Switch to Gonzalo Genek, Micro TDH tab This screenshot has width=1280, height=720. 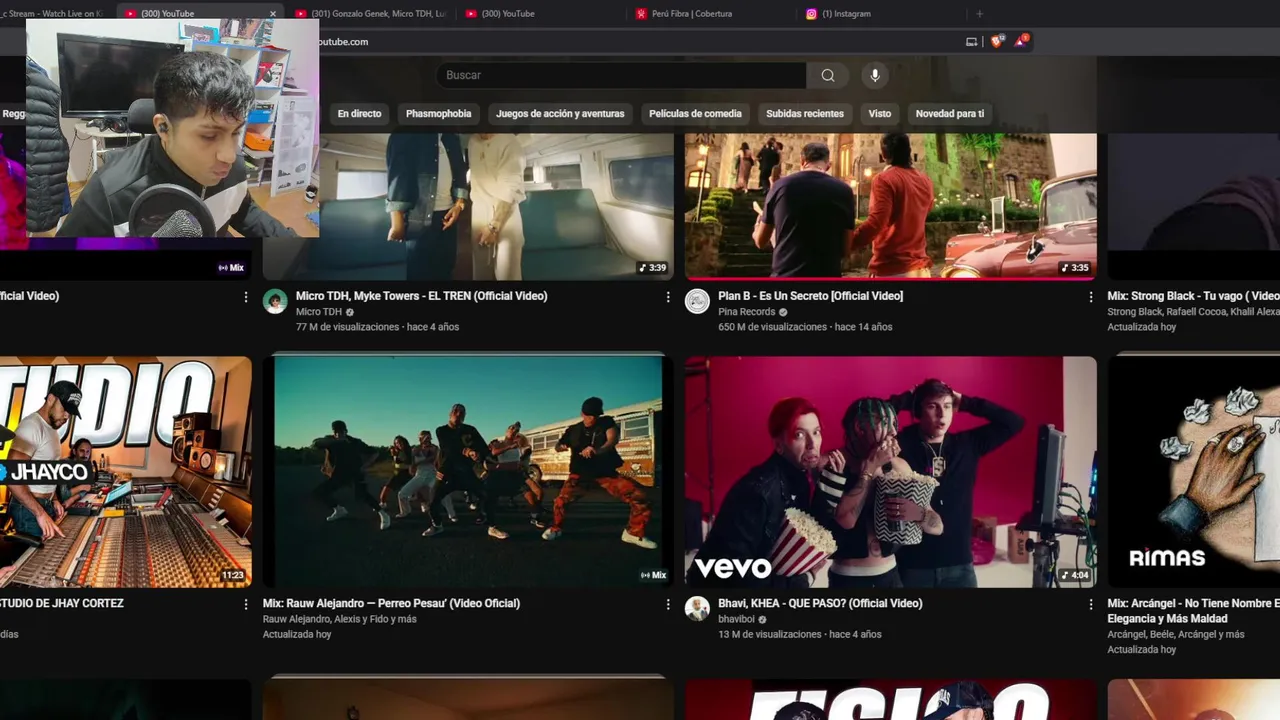tap(370, 13)
